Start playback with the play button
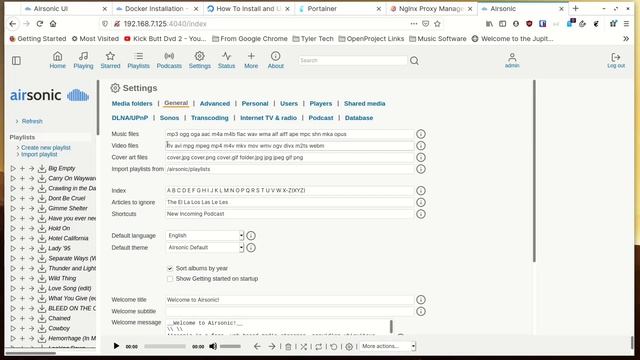 coord(116,346)
